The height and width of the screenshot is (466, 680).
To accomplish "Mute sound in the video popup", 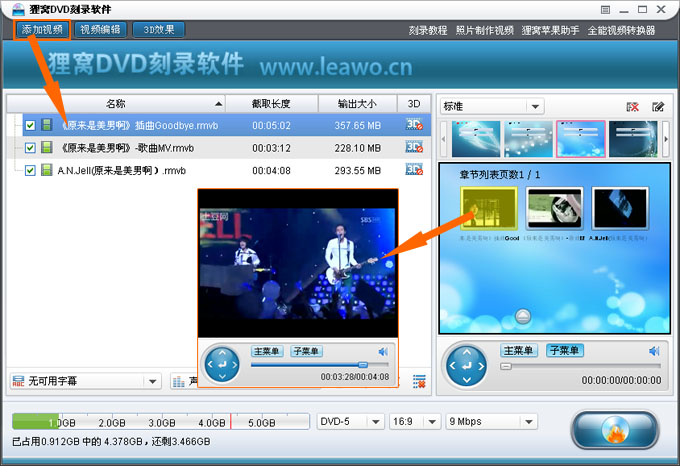I will click(x=383, y=352).
